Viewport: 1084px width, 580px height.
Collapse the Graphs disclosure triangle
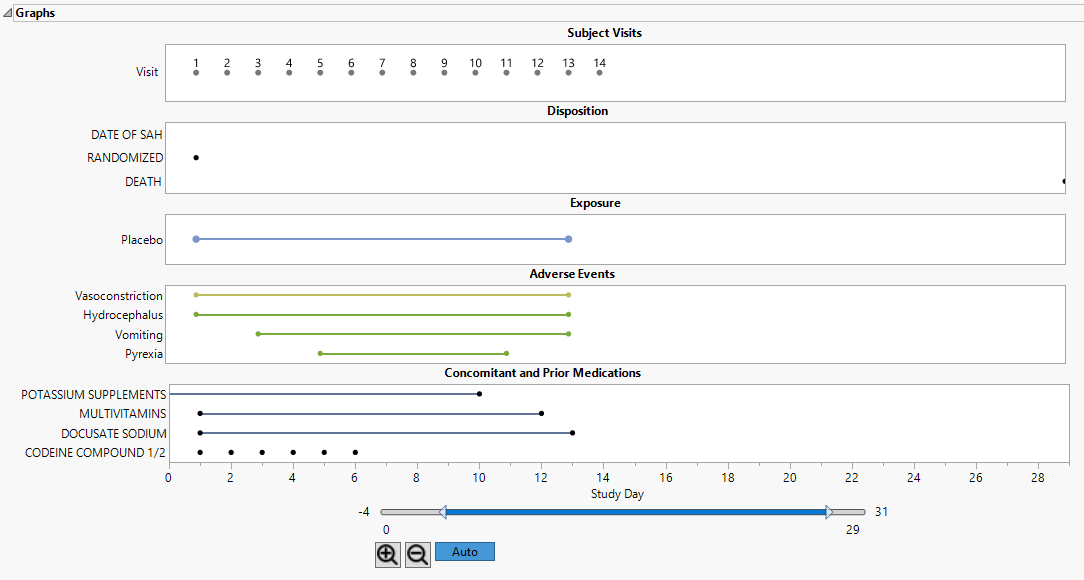(x=8, y=13)
